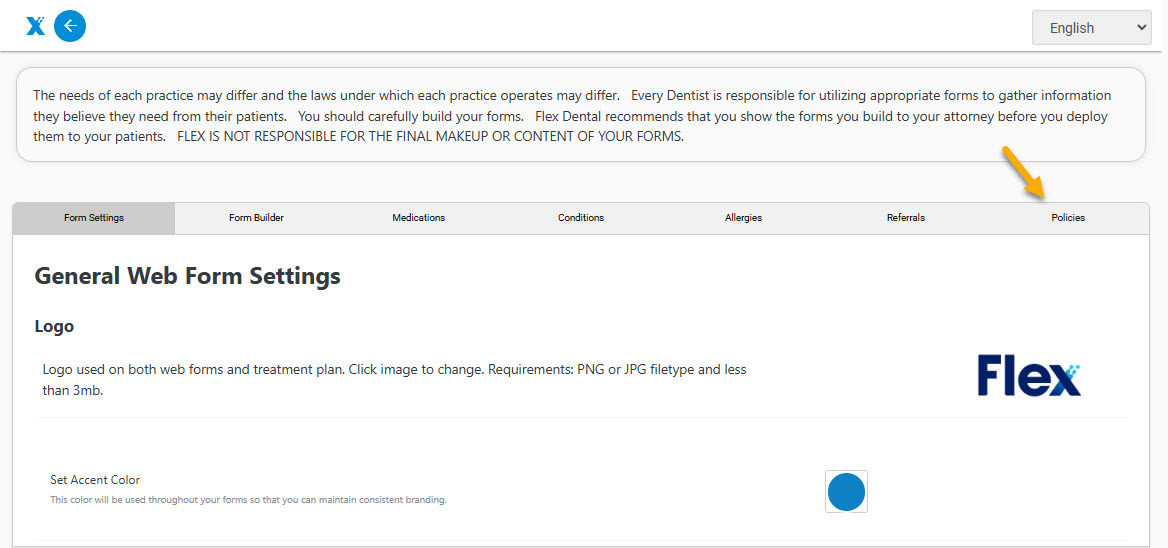Click the blue X logo icon
Viewport: 1168px width, 548px height.
click(x=35, y=27)
